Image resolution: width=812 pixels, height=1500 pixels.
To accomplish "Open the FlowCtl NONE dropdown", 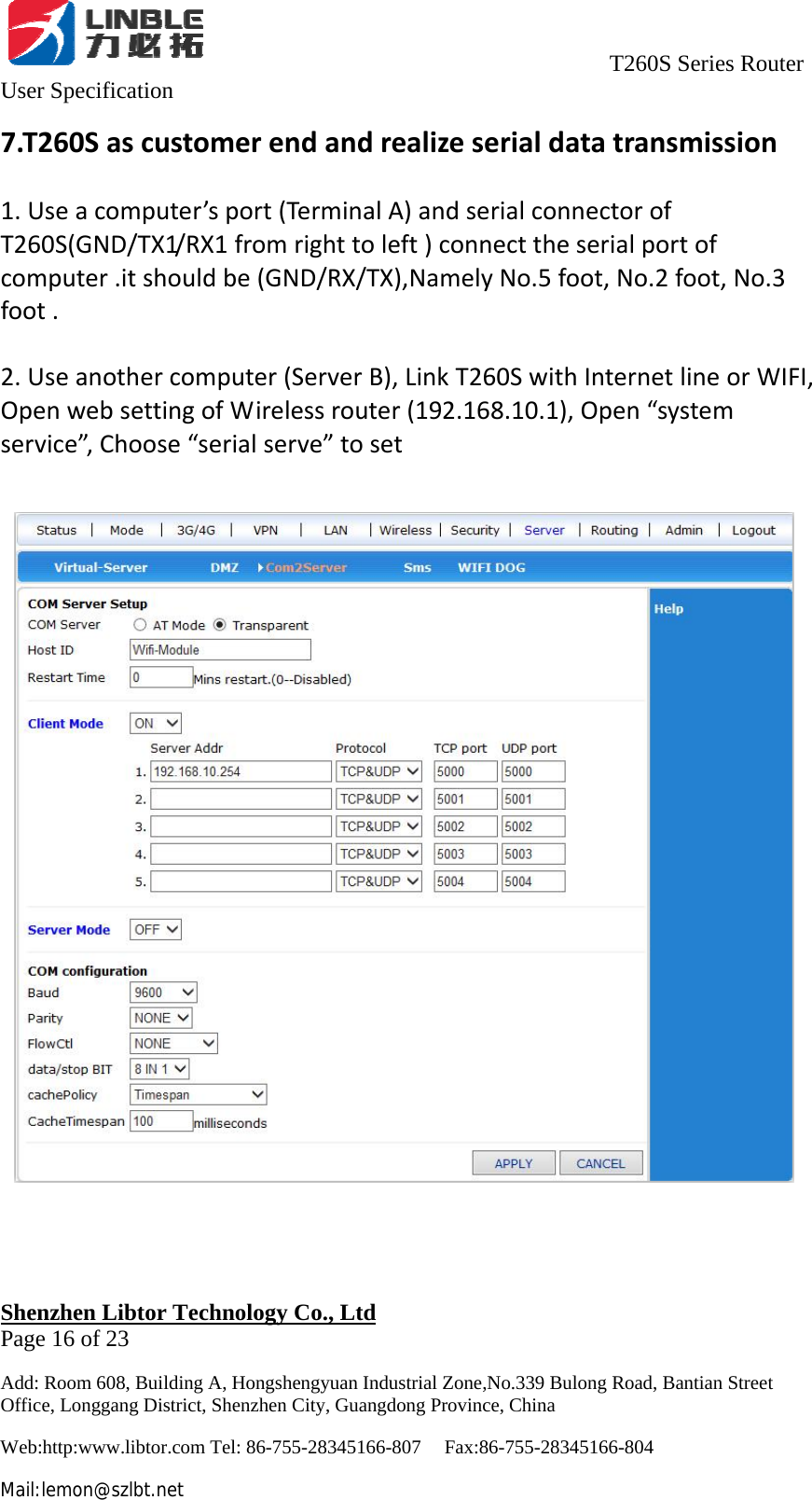I will click(x=173, y=1043).
